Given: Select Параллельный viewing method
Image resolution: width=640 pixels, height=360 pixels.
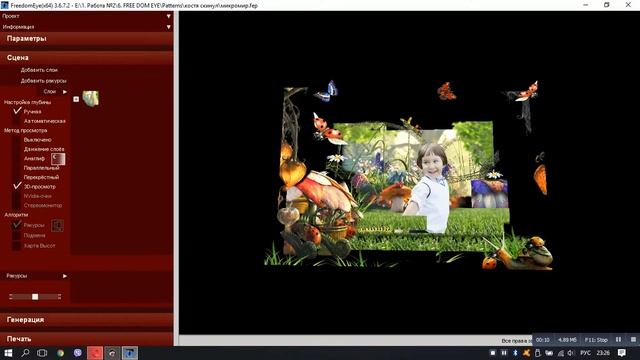Looking at the screenshot, I should pos(41,168).
